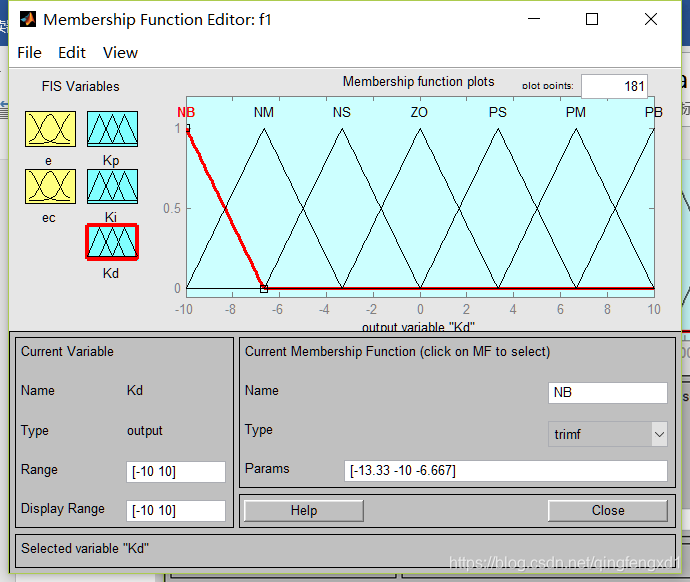Click the membership function Name field NB
This screenshot has height=582, width=690.
tap(608, 392)
